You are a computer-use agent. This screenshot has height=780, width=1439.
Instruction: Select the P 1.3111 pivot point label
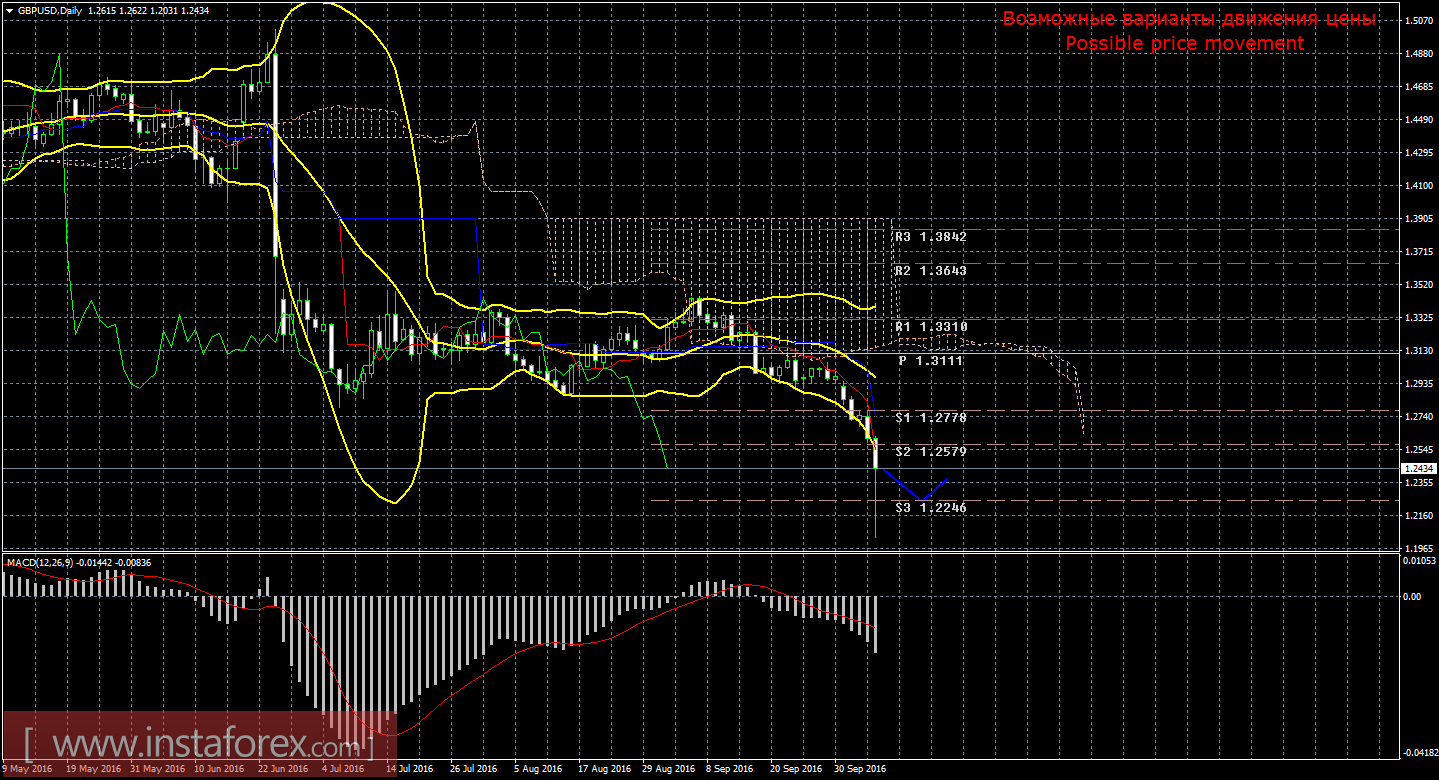tap(931, 360)
